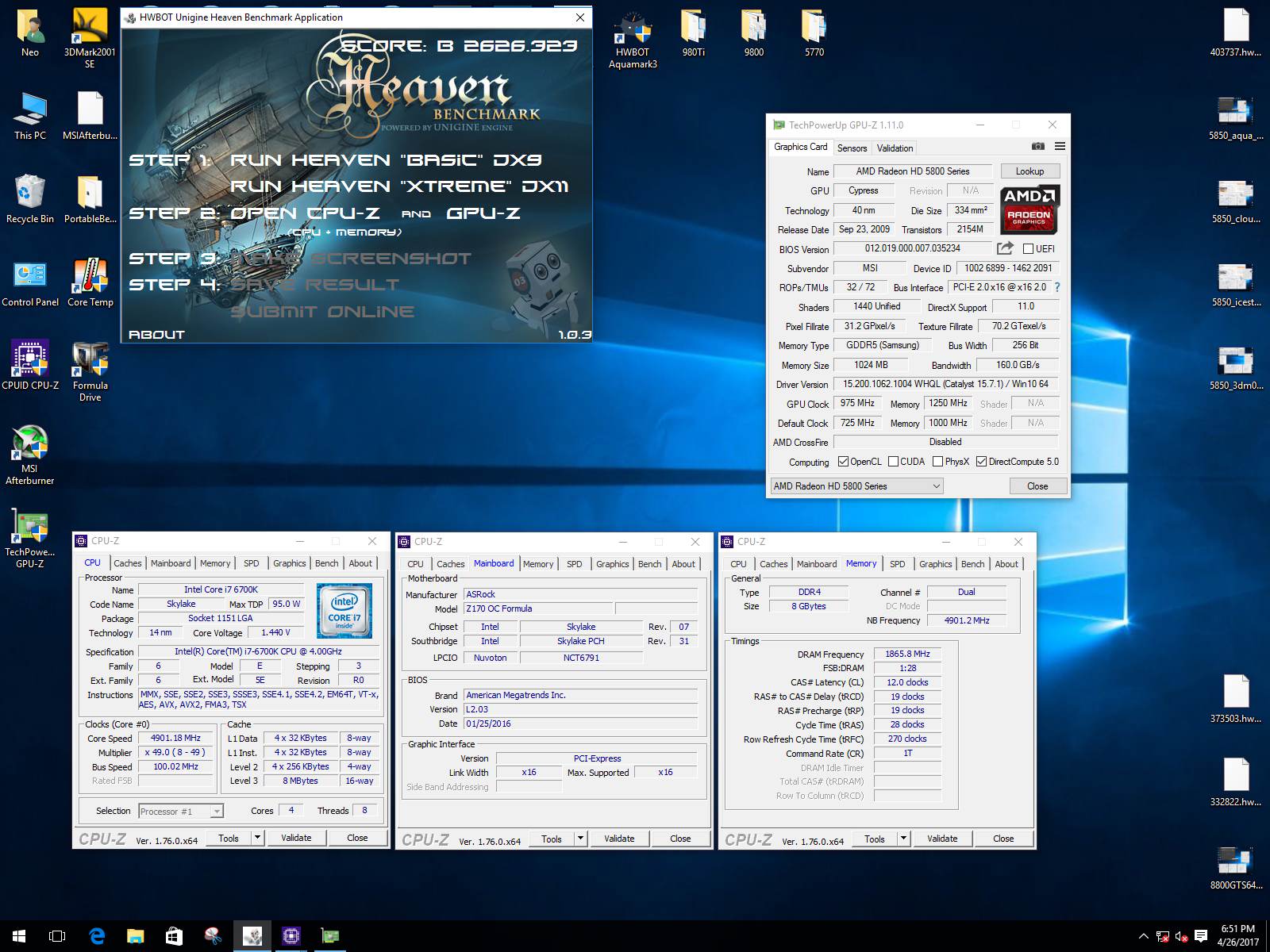The height and width of the screenshot is (952, 1270).
Task: Click the GPU-Z BIOS share/export icon
Action: [1005, 248]
